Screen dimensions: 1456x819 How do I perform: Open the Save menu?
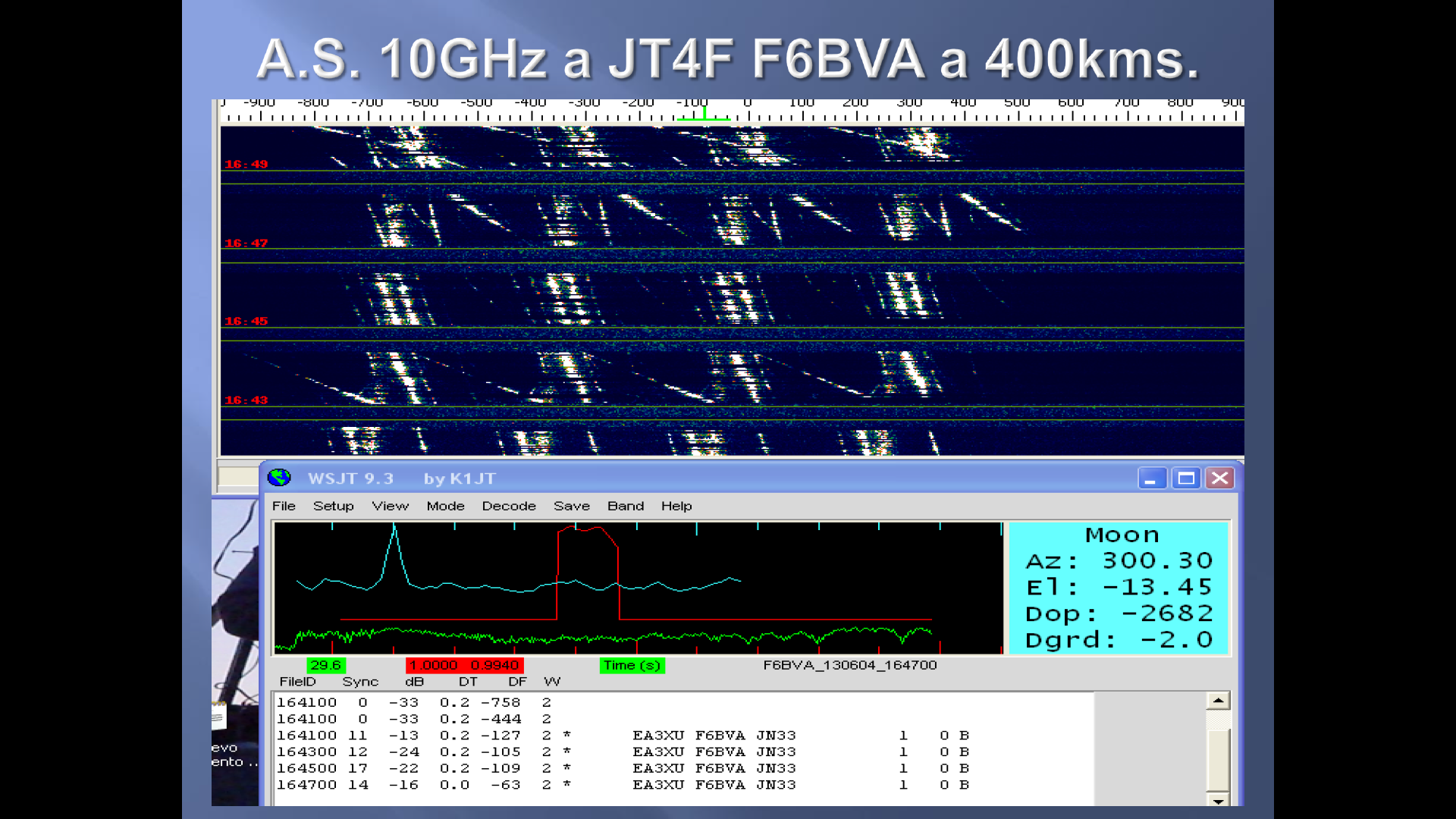point(571,506)
